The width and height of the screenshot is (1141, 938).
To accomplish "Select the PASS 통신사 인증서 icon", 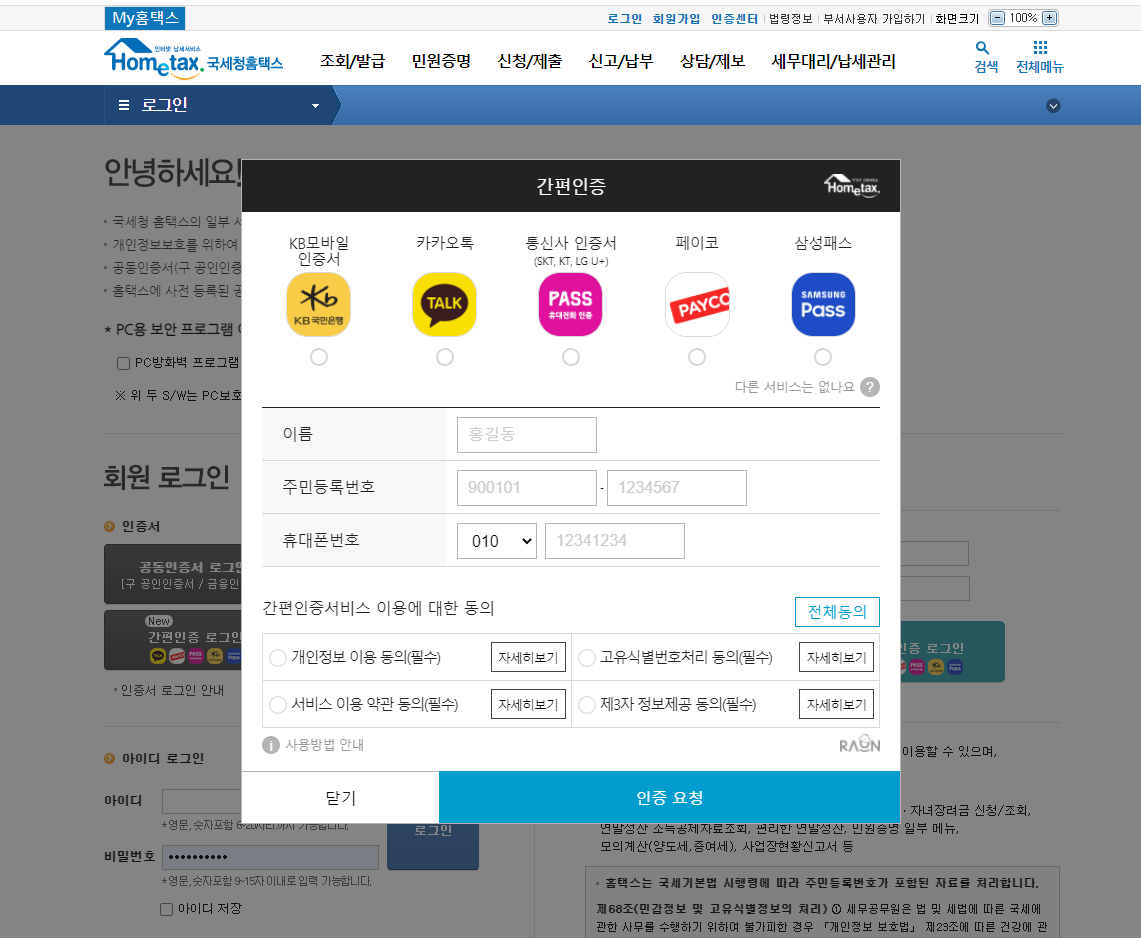I will pos(570,304).
